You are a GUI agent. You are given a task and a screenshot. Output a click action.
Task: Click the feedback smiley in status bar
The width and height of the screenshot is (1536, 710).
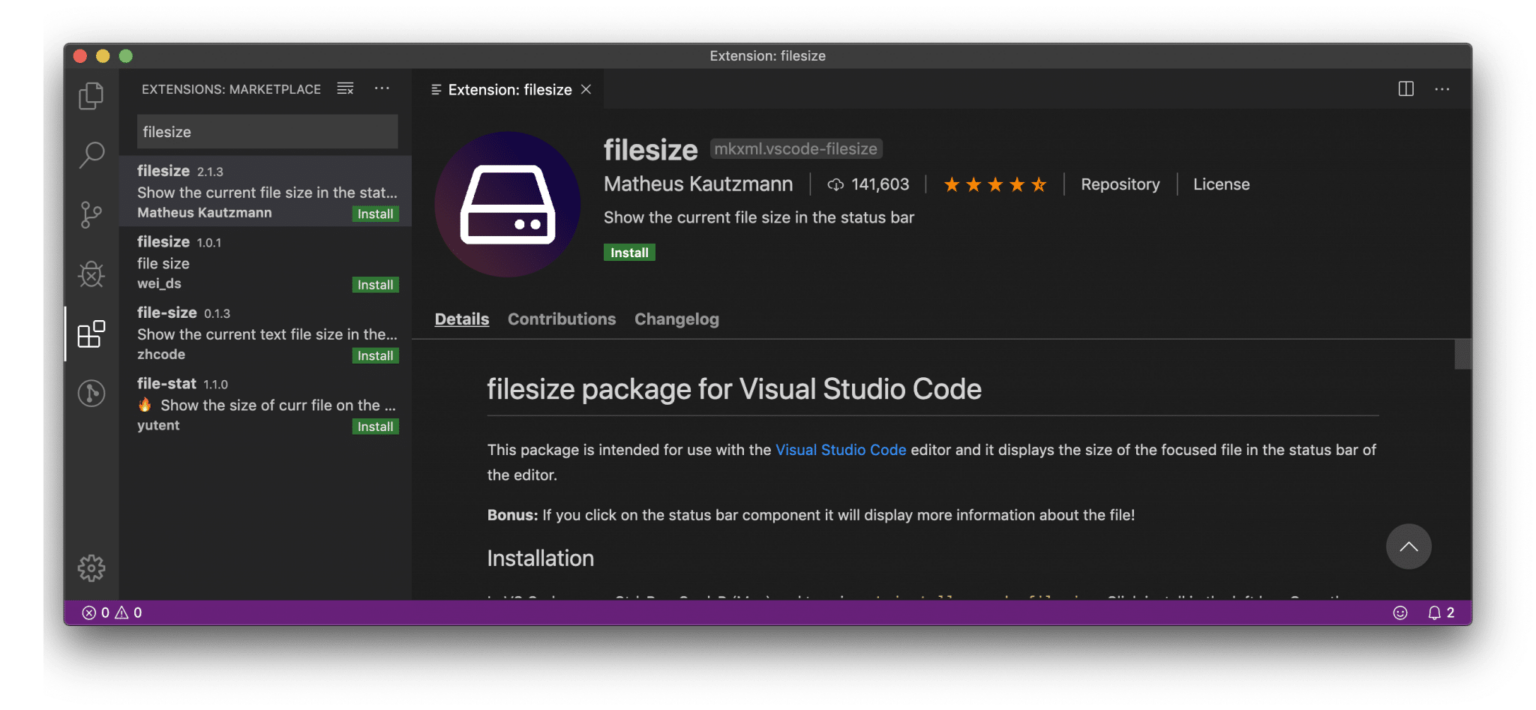tap(1400, 612)
